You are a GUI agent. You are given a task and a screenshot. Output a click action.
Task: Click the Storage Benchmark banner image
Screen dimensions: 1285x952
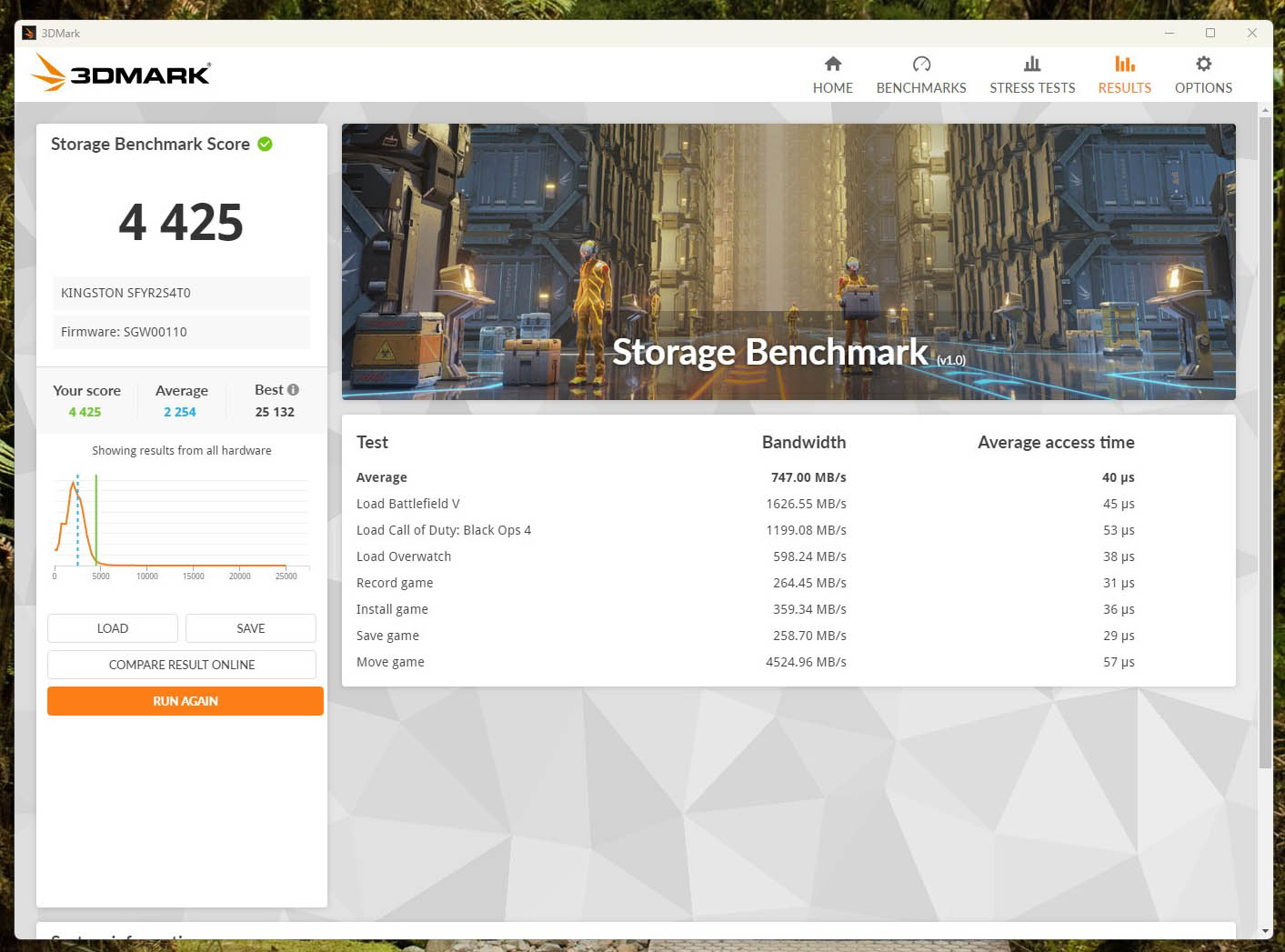788,262
